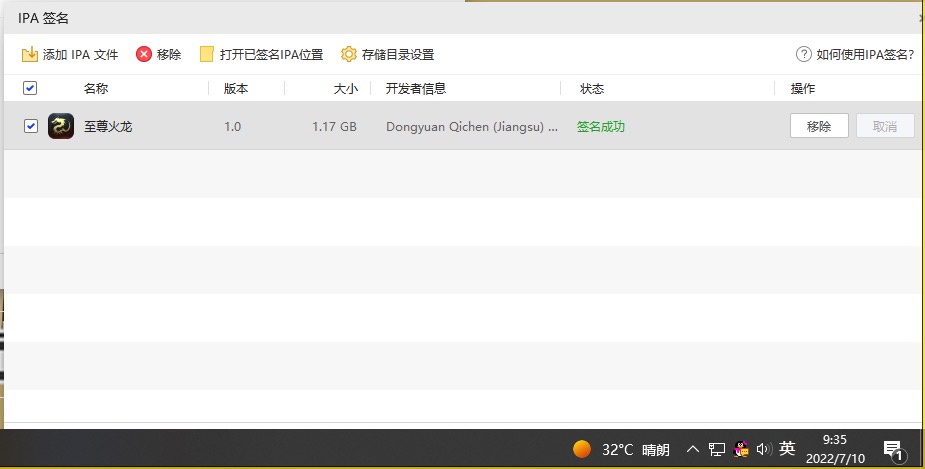The width and height of the screenshot is (925, 469).
Task: Expand the hidden system tray icons chevron
Action: [x=692, y=449]
